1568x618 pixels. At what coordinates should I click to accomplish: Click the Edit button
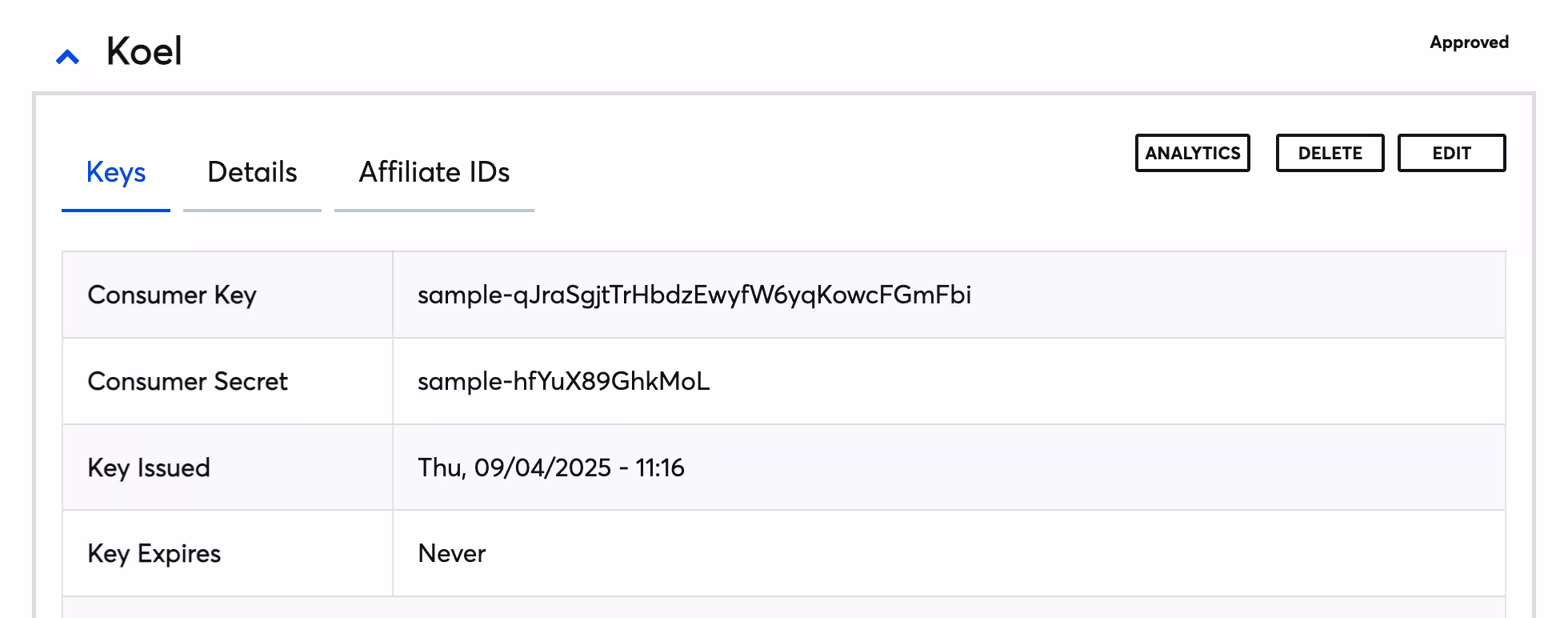coord(1451,153)
